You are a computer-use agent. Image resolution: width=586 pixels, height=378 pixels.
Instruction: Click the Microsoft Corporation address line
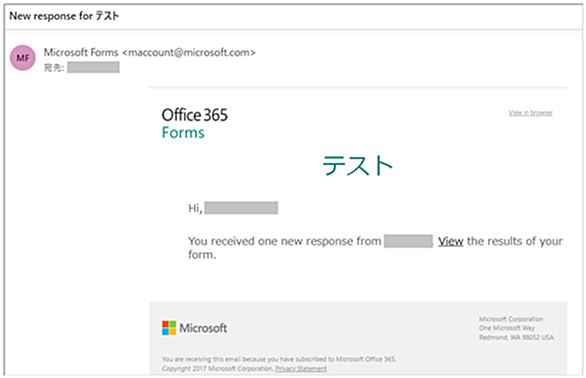pos(511,319)
